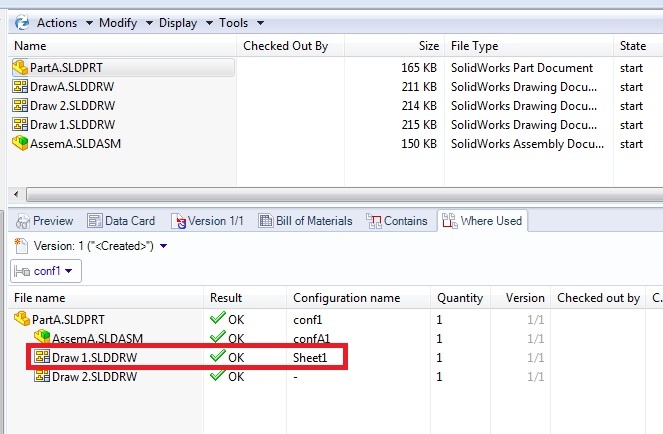Sort by File Type column header
Viewport: 663px width, 434px height.
(x=529, y=46)
